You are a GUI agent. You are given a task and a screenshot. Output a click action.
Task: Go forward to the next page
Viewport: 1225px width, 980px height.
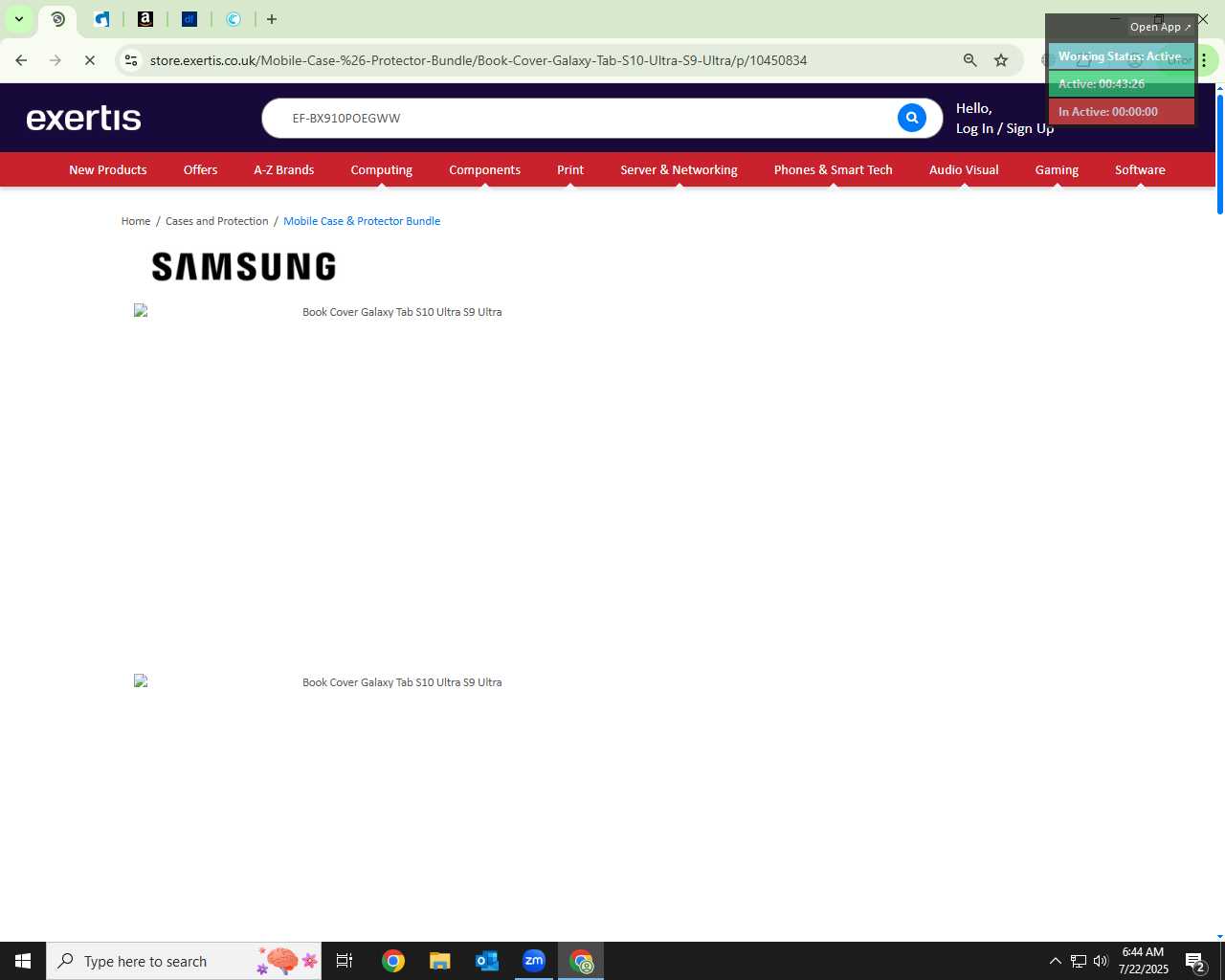[56, 60]
